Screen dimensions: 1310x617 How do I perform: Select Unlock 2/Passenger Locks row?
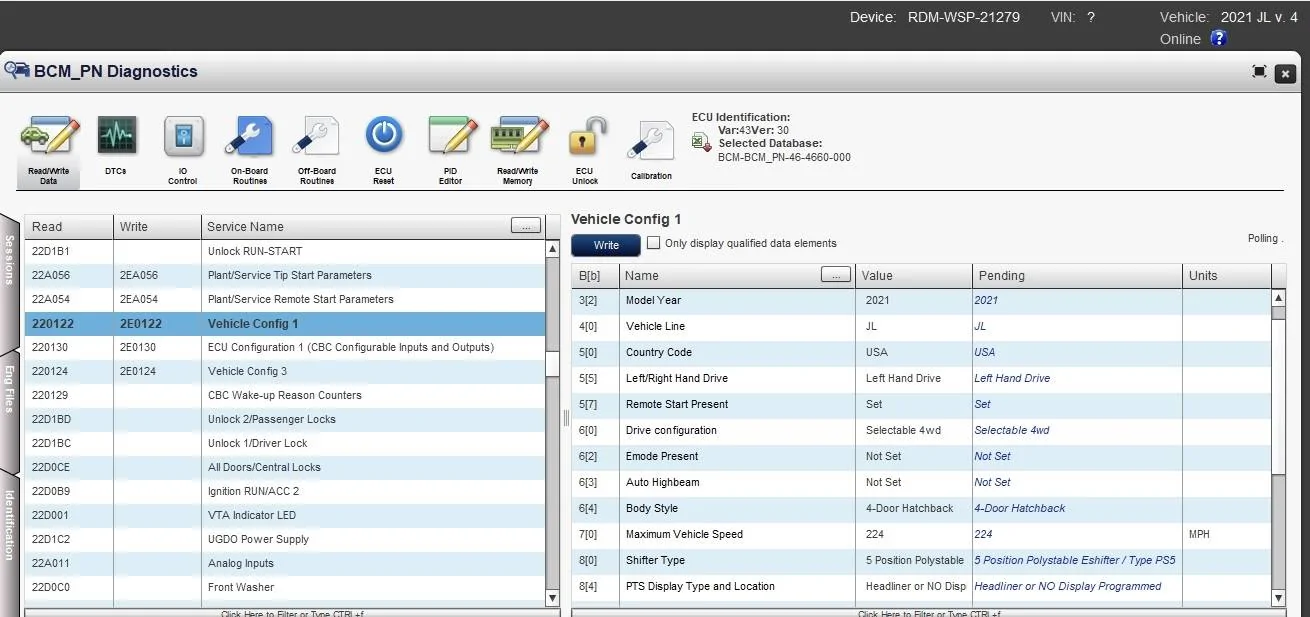pos(285,420)
